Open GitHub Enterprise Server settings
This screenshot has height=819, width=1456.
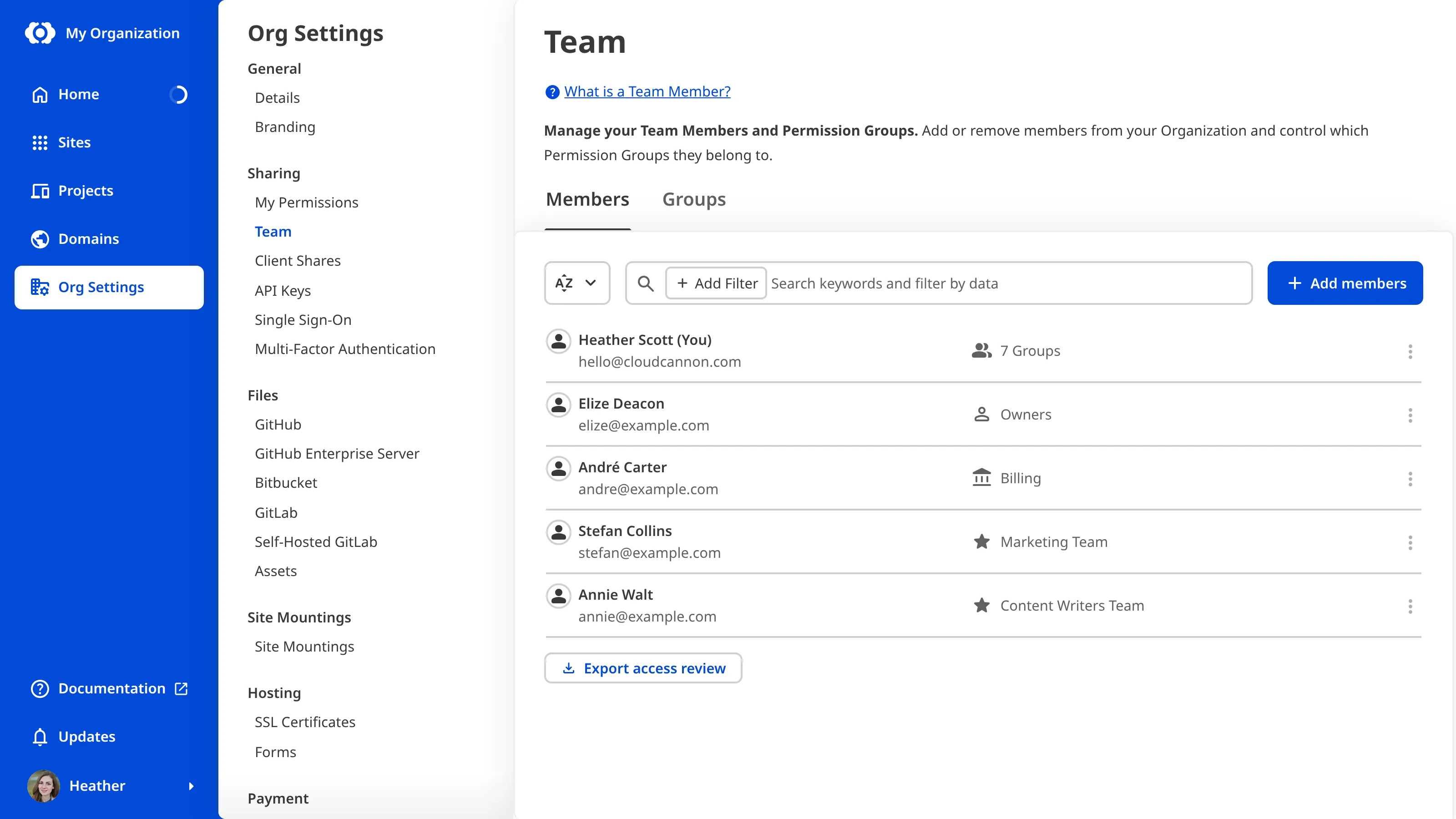pyautogui.click(x=337, y=453)
